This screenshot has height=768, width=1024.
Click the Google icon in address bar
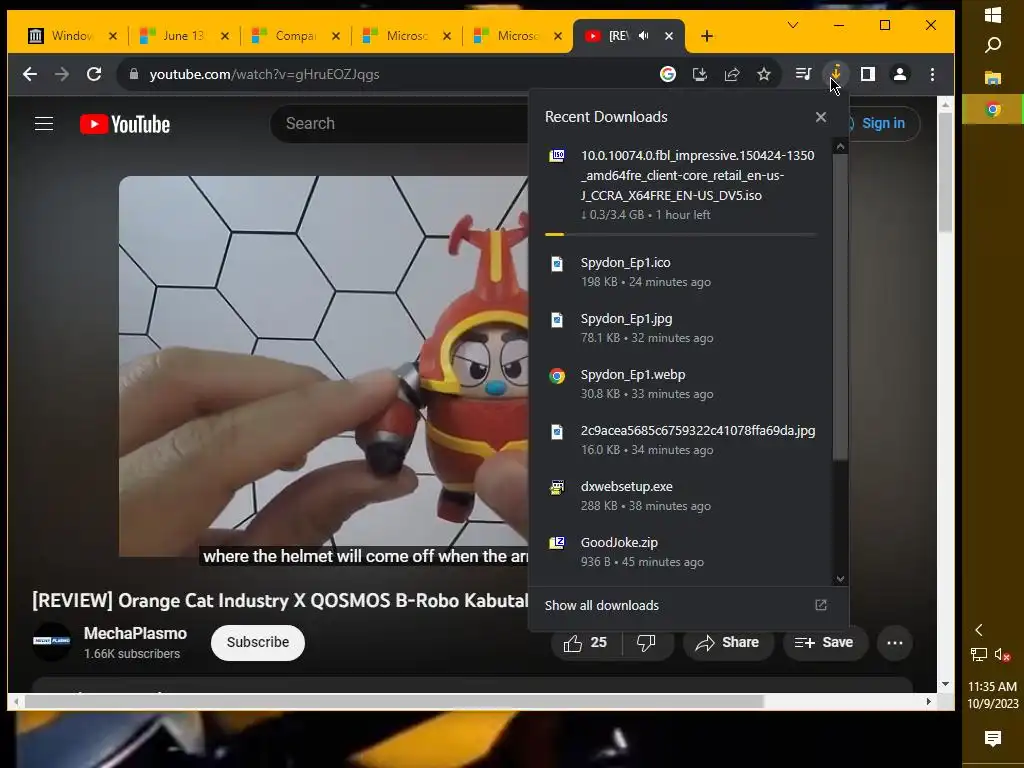[x=667, y=74]
